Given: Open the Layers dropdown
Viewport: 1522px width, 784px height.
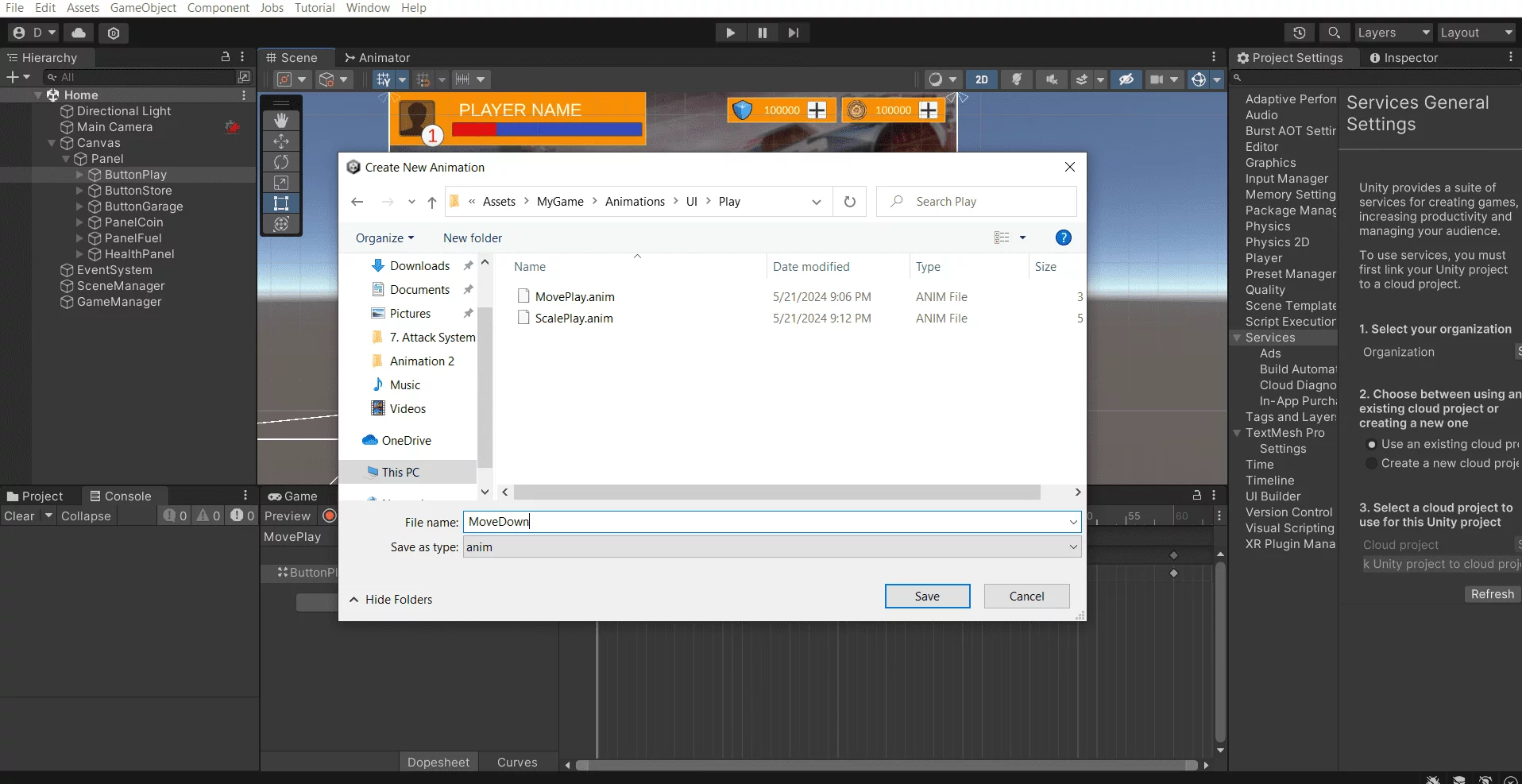Looking at the screenshot, I should click(1393, 33).
